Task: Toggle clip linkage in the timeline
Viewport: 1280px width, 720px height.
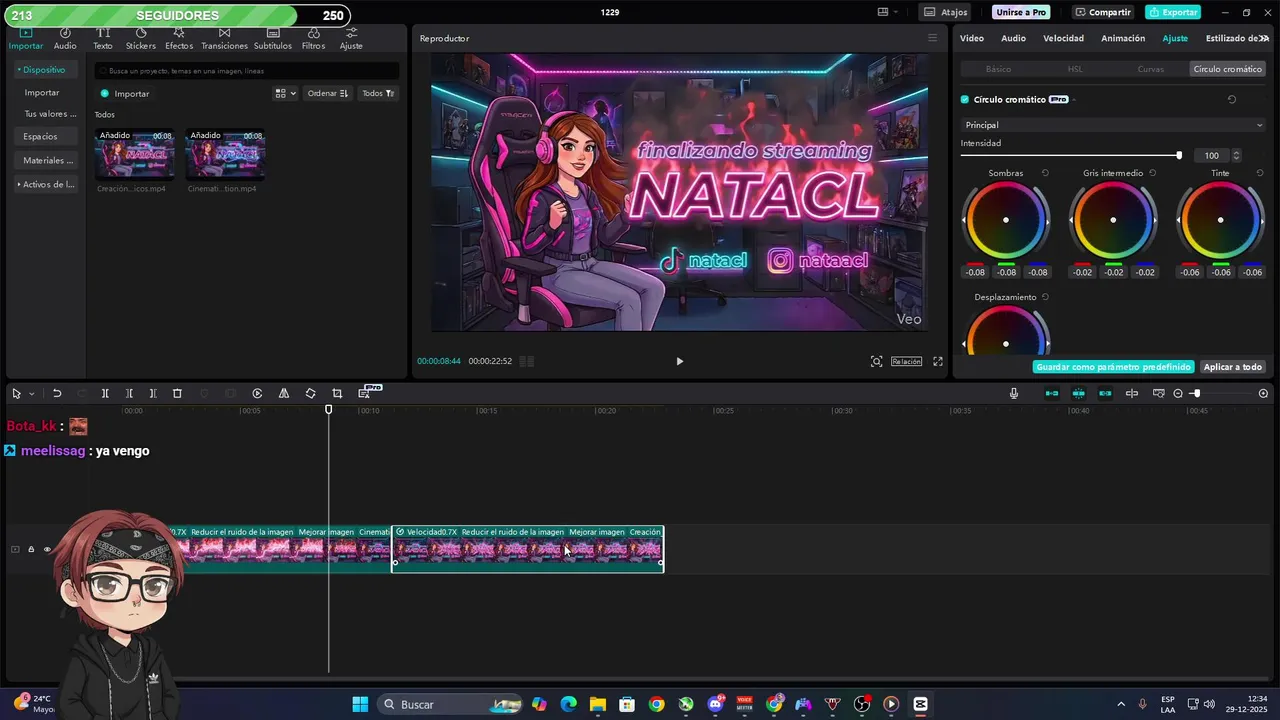Action: click(1105, 394)
